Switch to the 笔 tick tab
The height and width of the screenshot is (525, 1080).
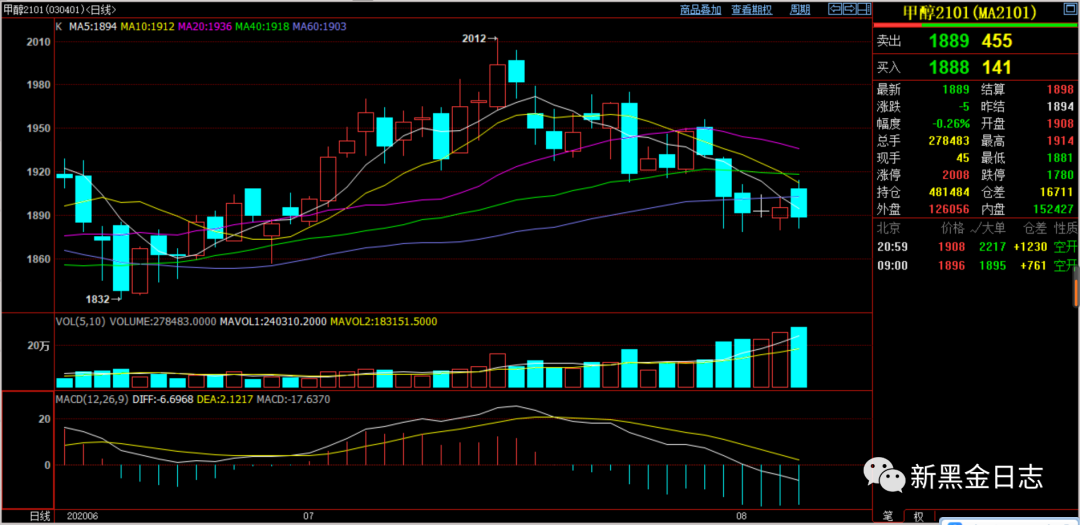click(889, 517)
